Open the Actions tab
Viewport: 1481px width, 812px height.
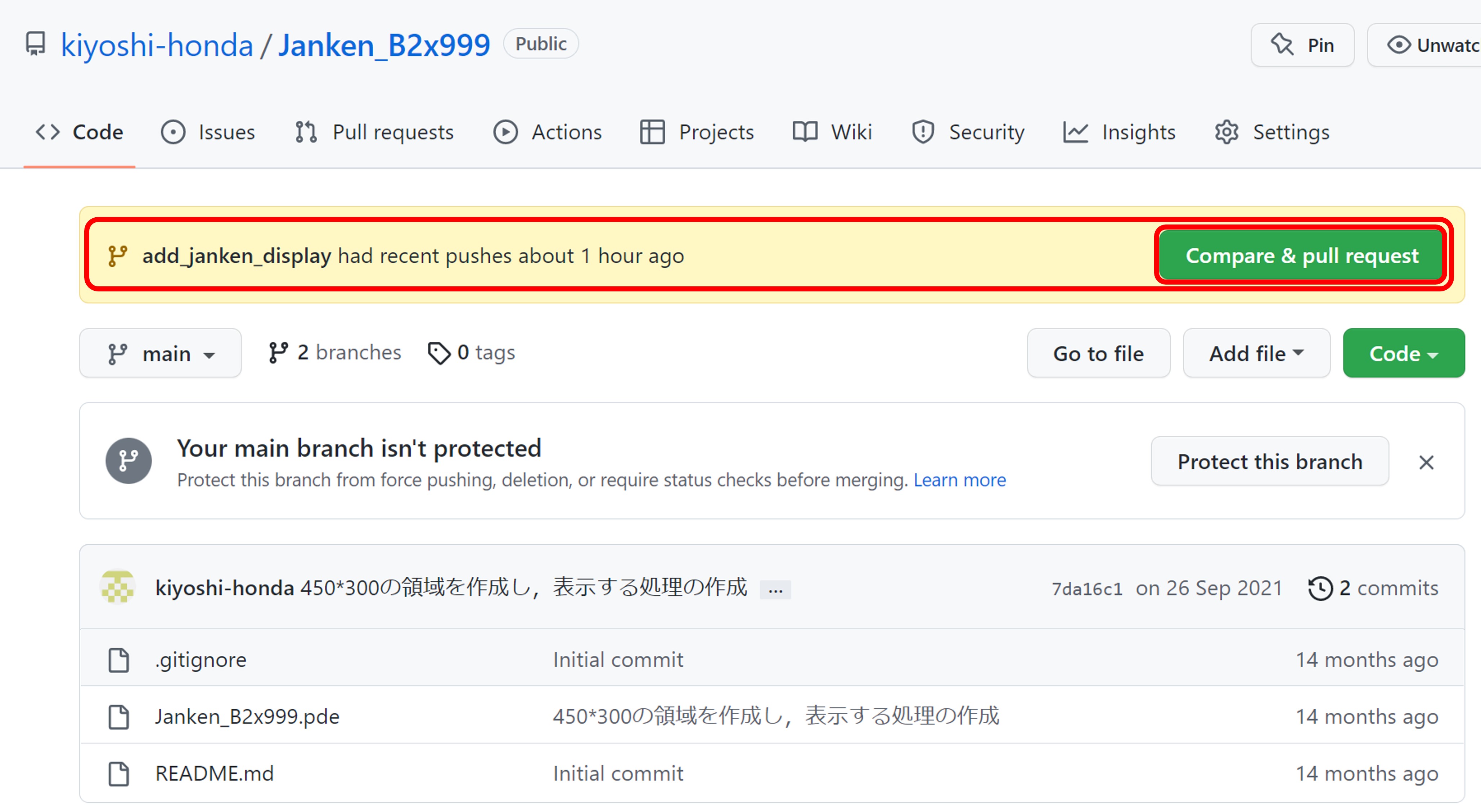[x=548, y=132]
